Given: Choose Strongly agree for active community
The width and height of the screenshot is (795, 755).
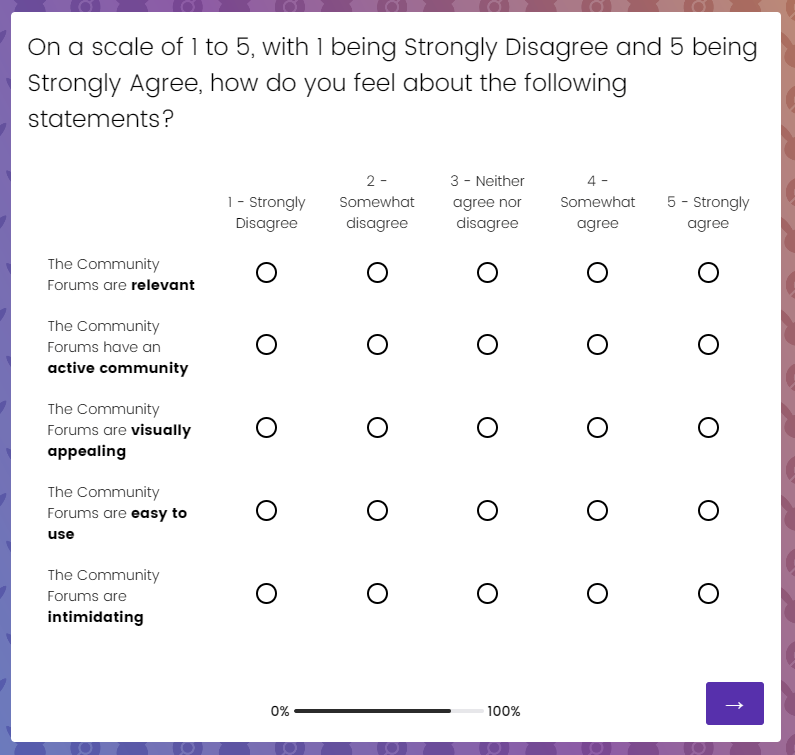Looking at the screenshot, I should (708, 345).
